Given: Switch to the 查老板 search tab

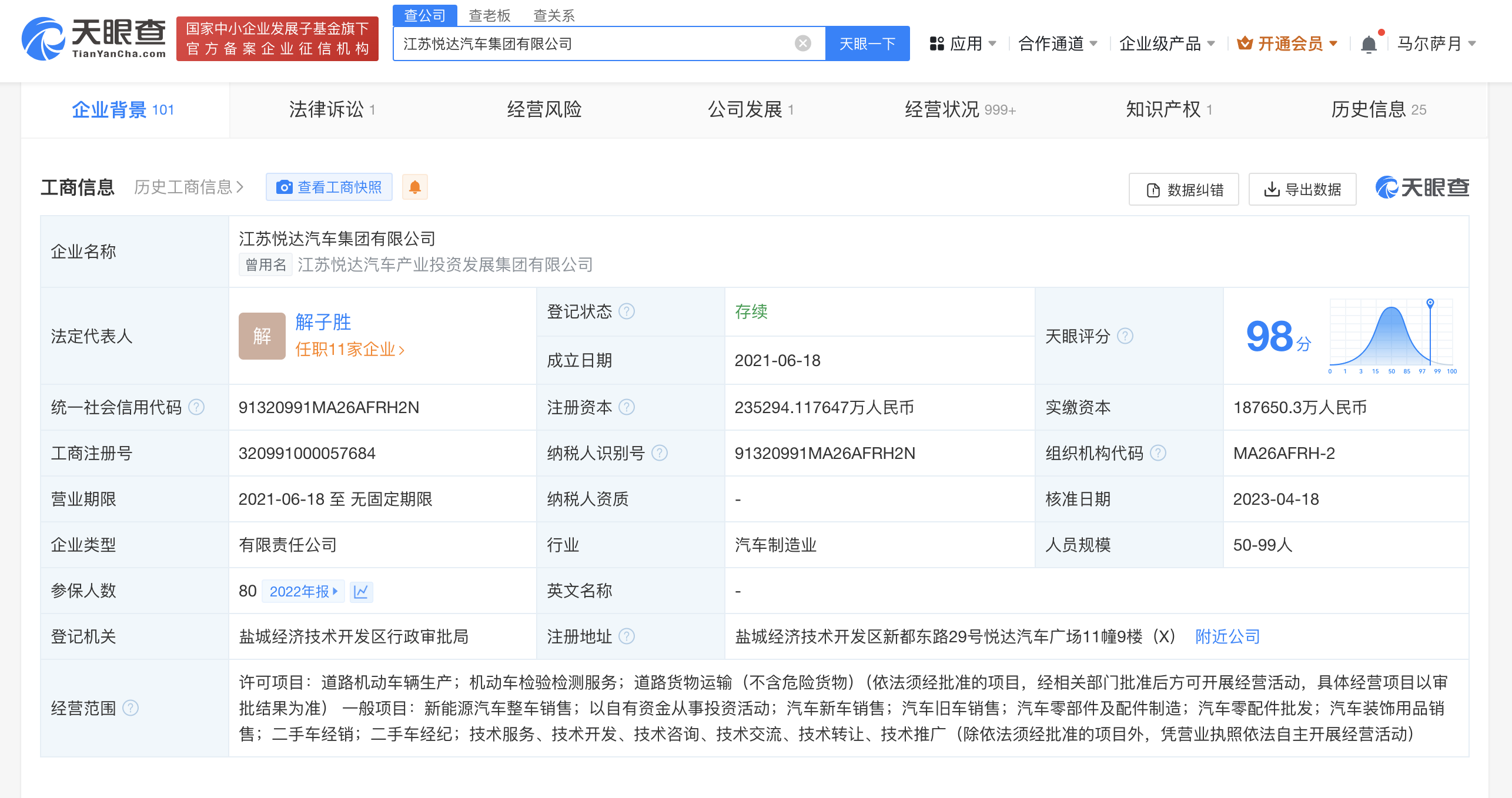Looking at the screenshot, I should click(x=489, y=15).
